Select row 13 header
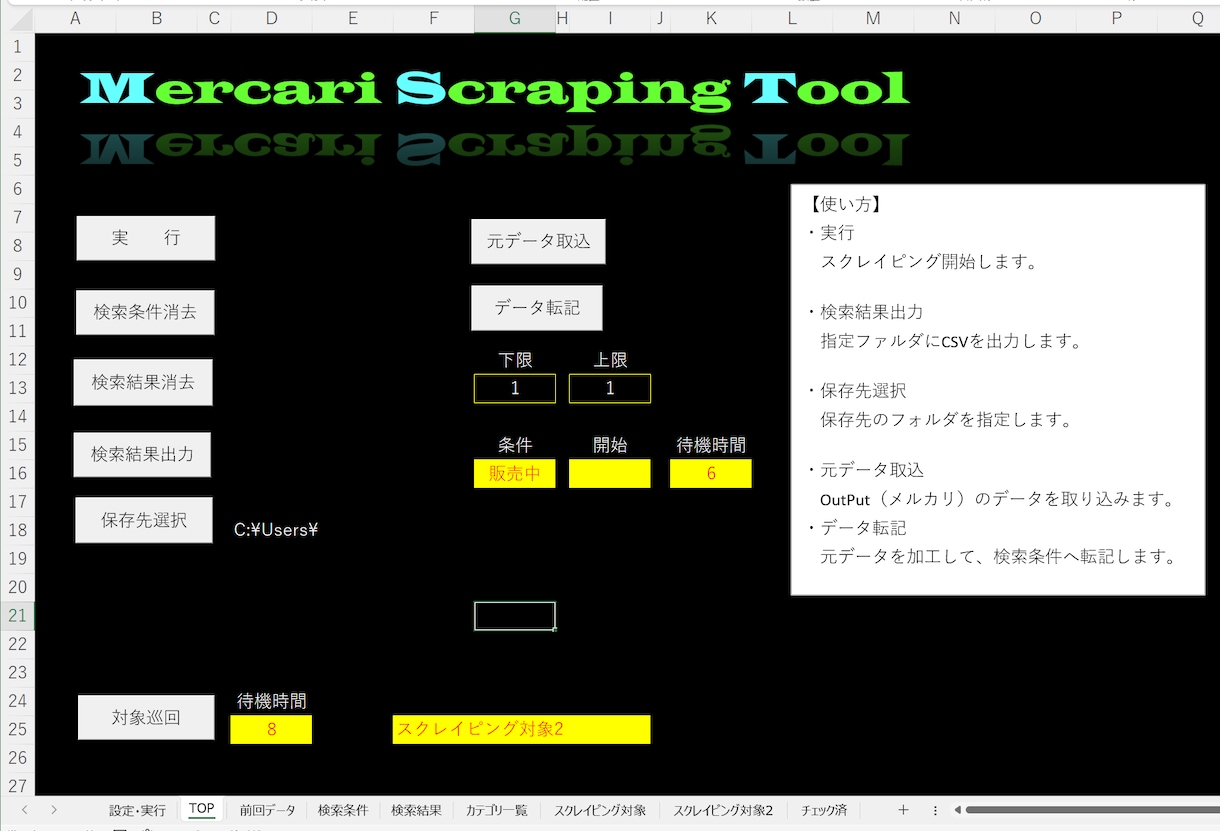The width and height of the screenshot is (1220, 831). pyautogui.click(x=17, y=388)
